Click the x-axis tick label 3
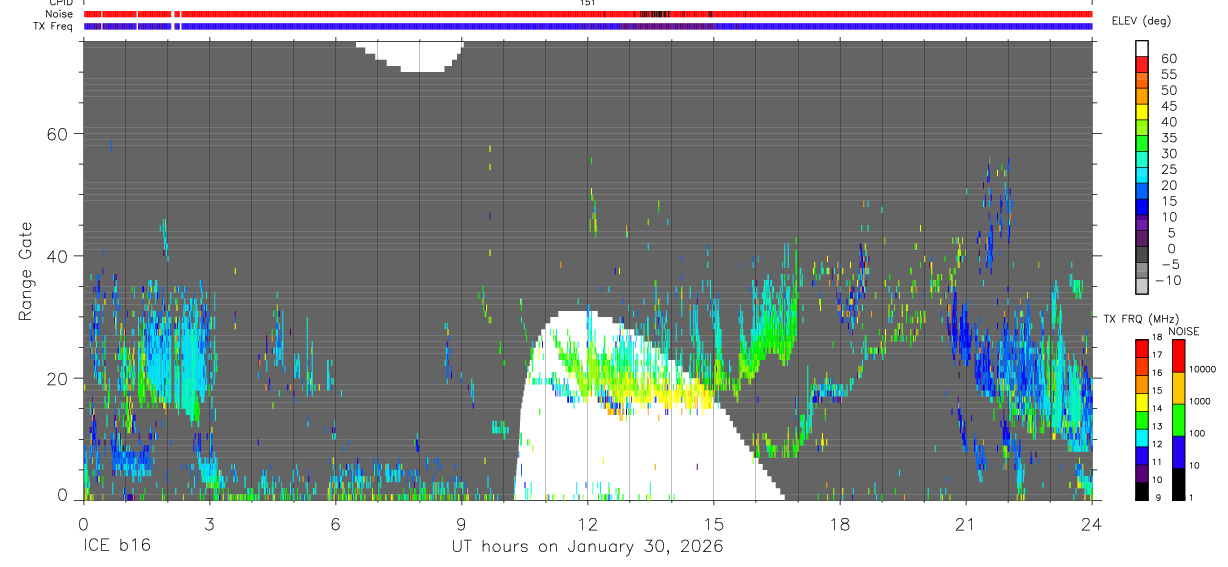This screenshot has width=1228, height=567. tap(209, 523)
